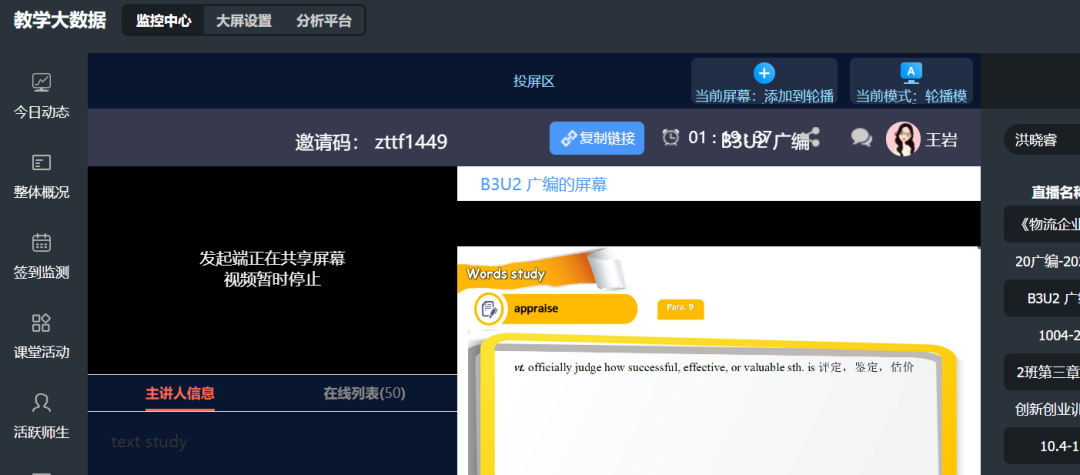Open 课堂活动 in the sidebar
The width and height of the screenshot is (1080, 475).
(42, 336)
